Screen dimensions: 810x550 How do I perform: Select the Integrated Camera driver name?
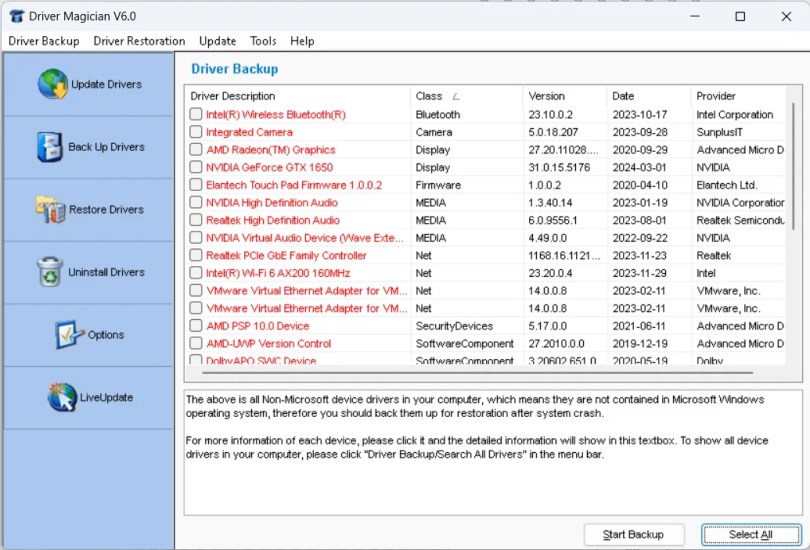pyautogui.click(x=249, y=132)
